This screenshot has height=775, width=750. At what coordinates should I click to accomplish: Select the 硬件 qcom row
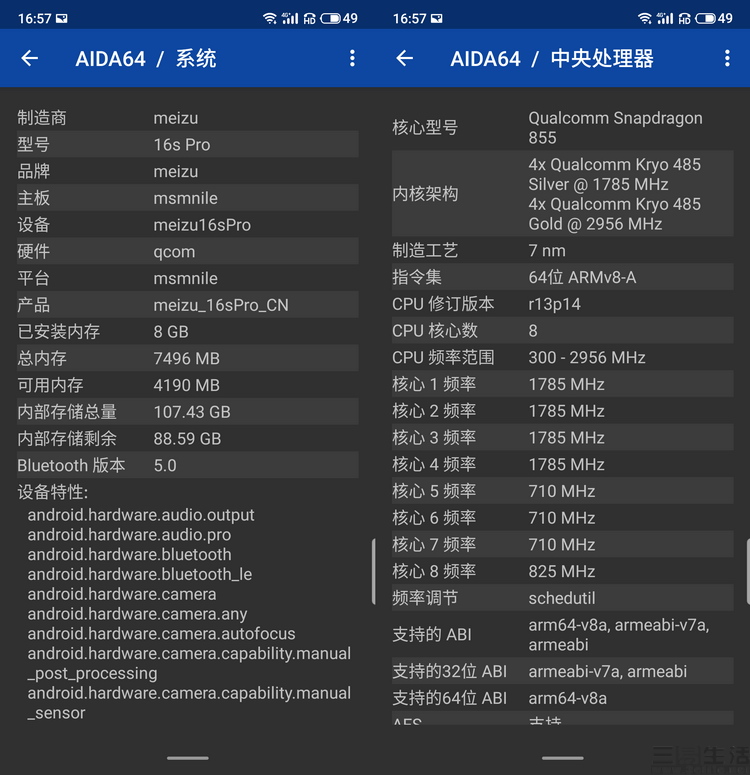(x=188, y=251)
